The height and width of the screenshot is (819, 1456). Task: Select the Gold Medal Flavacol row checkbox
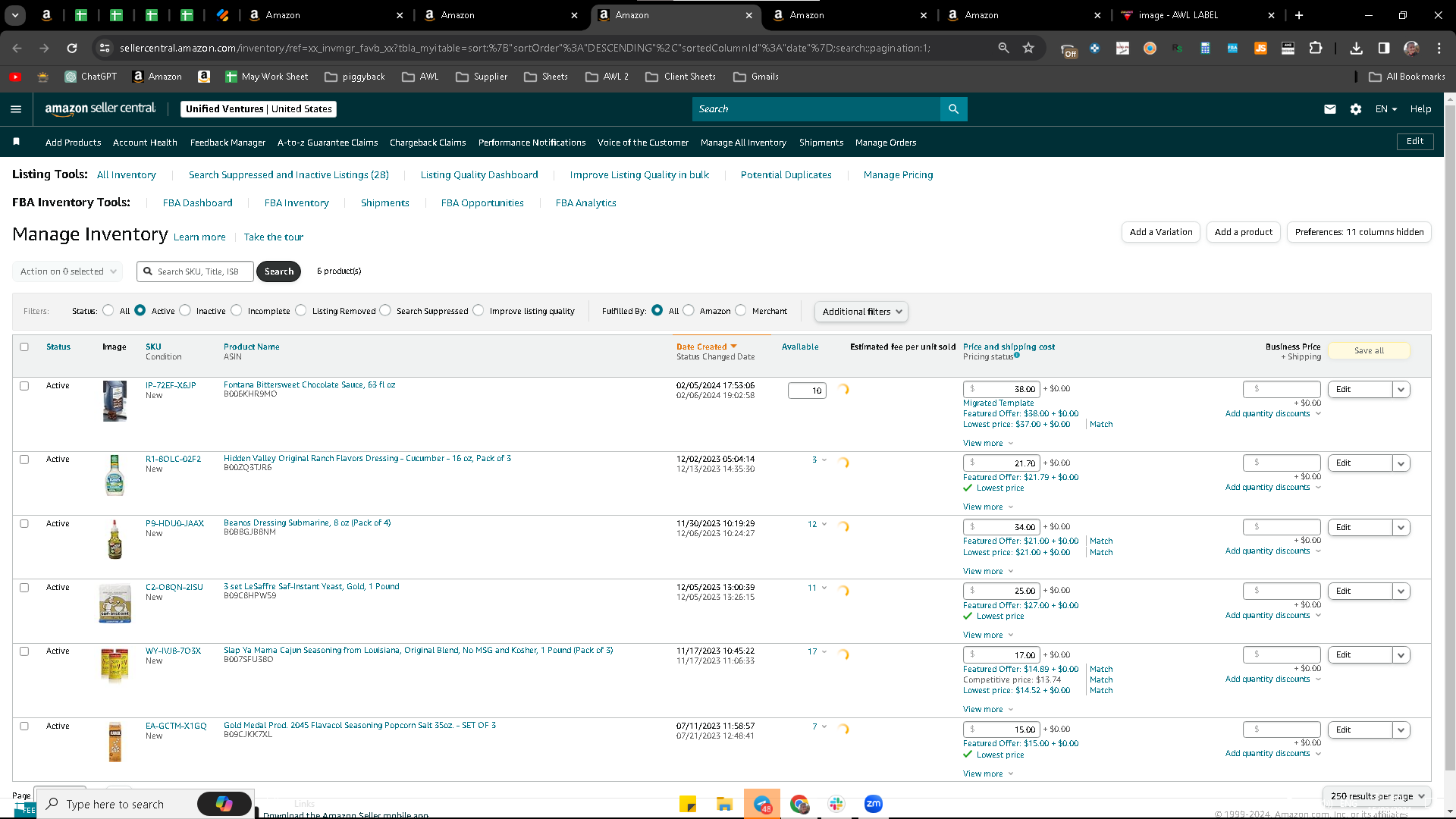tap(24, 726)
